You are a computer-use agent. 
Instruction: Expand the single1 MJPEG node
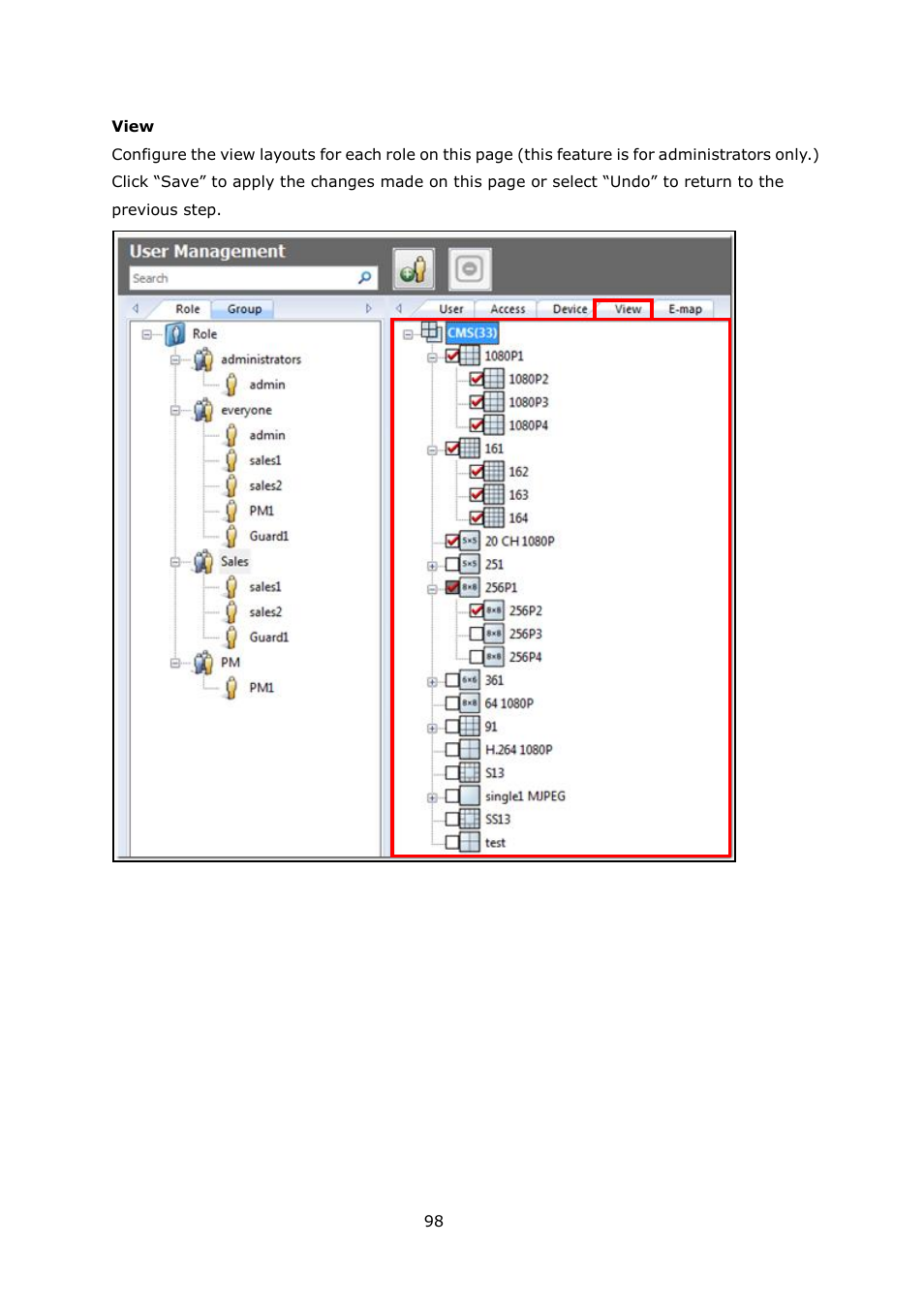432,797
